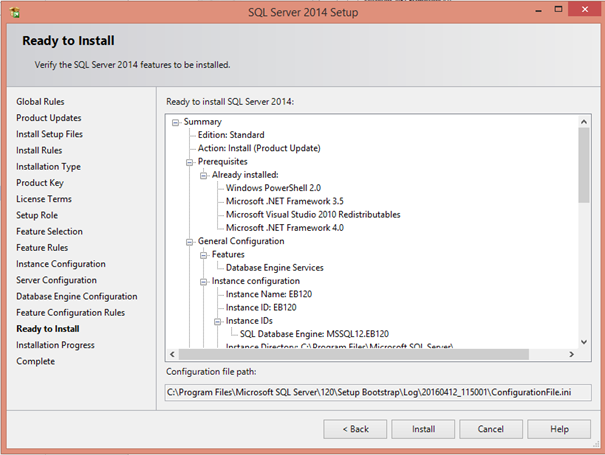Cancel the SQL Server setup

[x=491, y=429]
